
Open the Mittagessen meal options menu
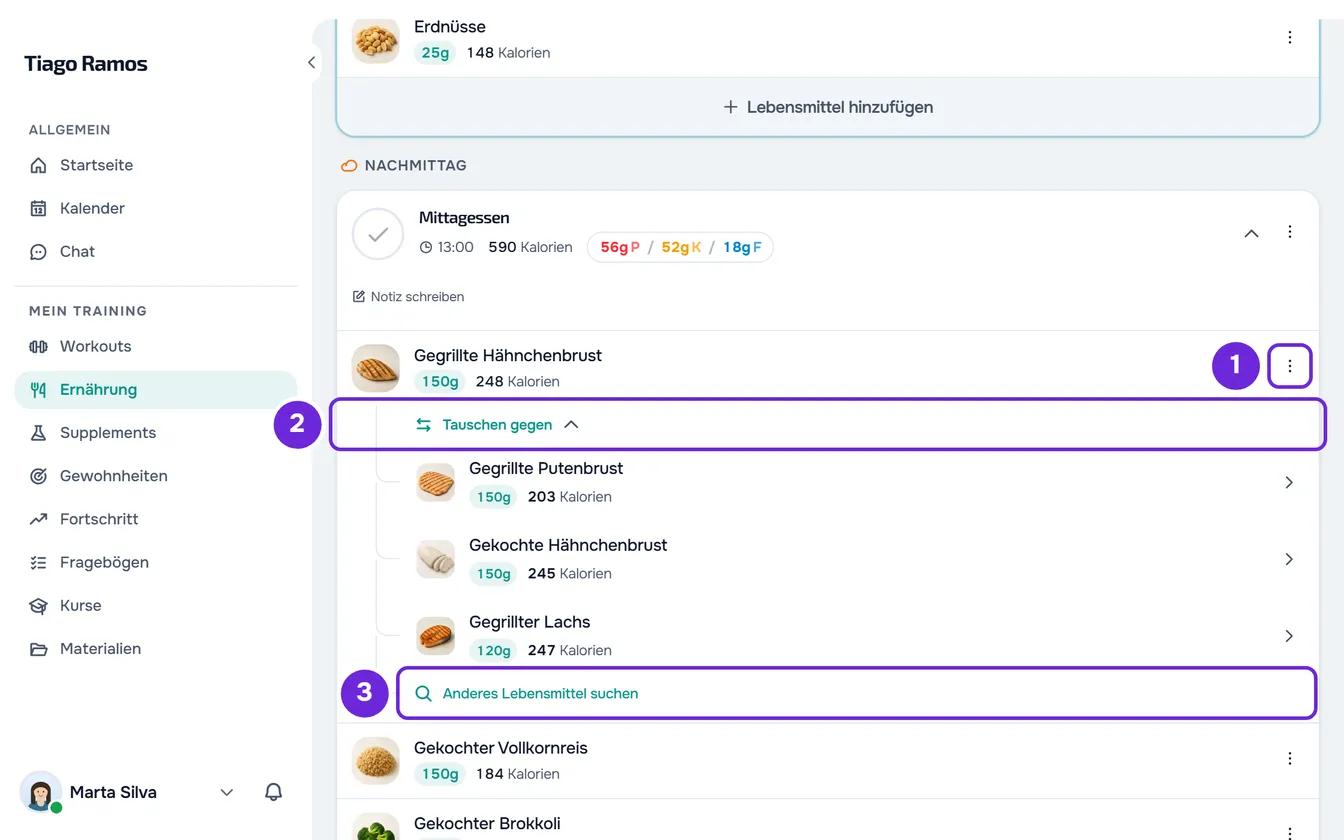1290,232
